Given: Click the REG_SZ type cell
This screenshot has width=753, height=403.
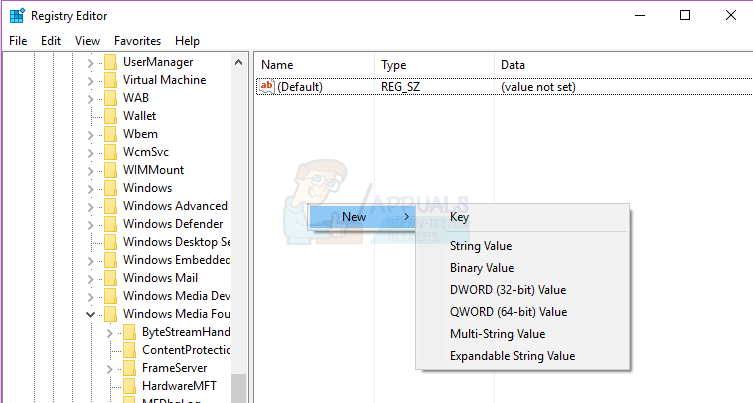Looking at the screenshot, I should (x=401, y=87).
